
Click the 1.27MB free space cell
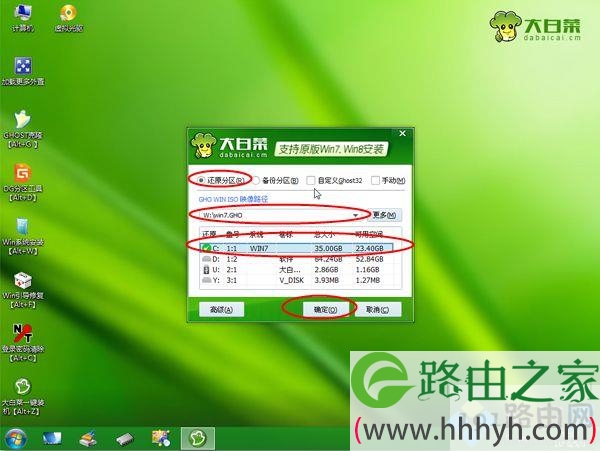368,280
